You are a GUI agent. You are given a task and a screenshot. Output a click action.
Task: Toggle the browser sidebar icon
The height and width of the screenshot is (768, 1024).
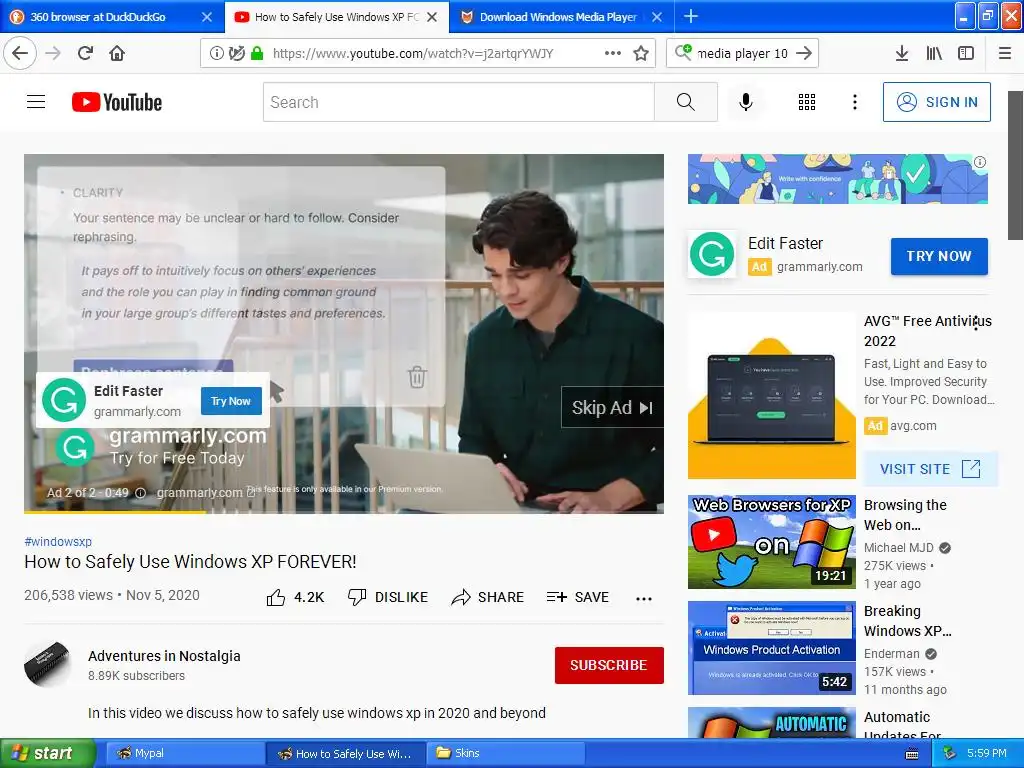tap(966, 53)
